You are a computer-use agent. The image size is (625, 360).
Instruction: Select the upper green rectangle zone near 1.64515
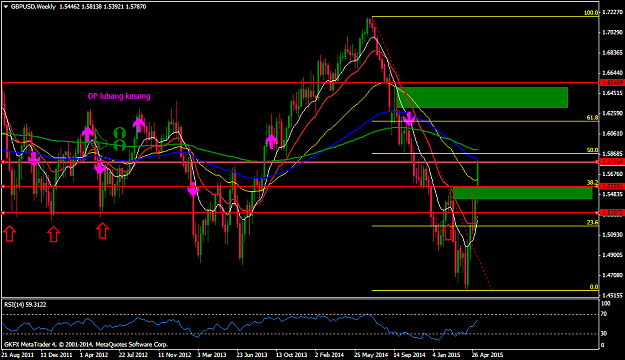point(482,98)
